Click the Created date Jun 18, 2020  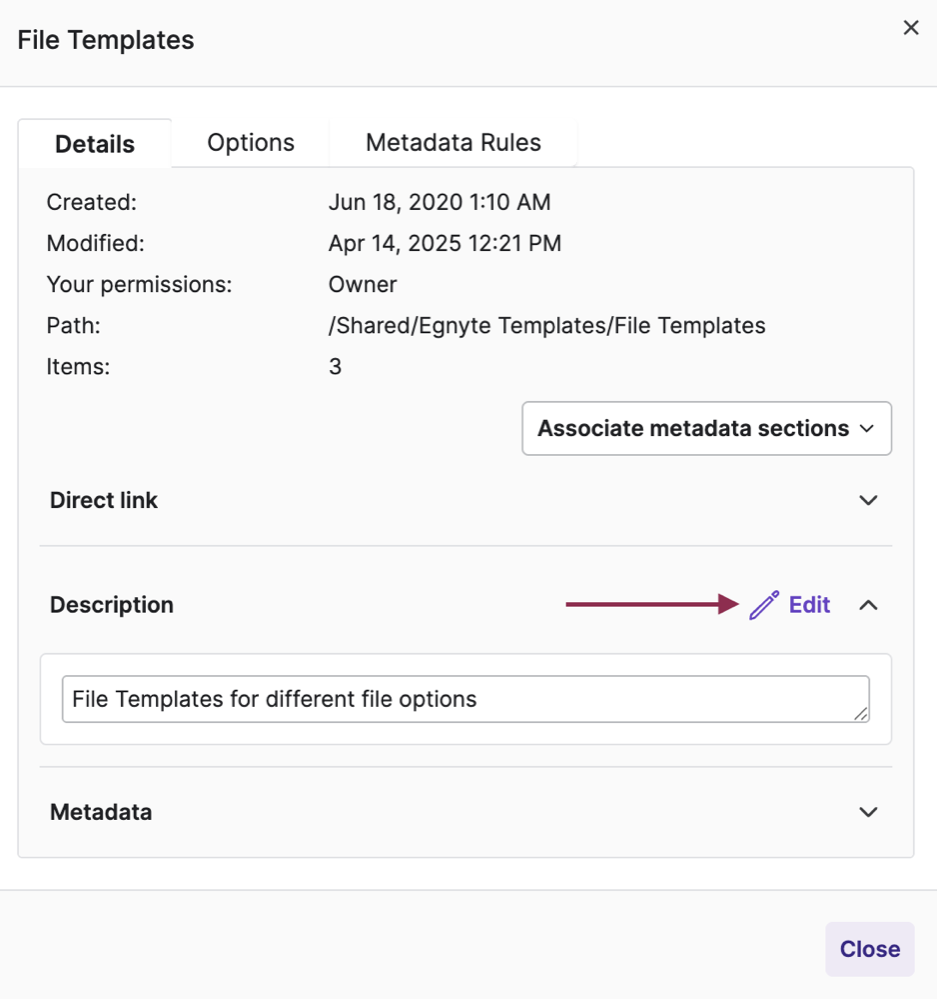[x=439, y=202]
